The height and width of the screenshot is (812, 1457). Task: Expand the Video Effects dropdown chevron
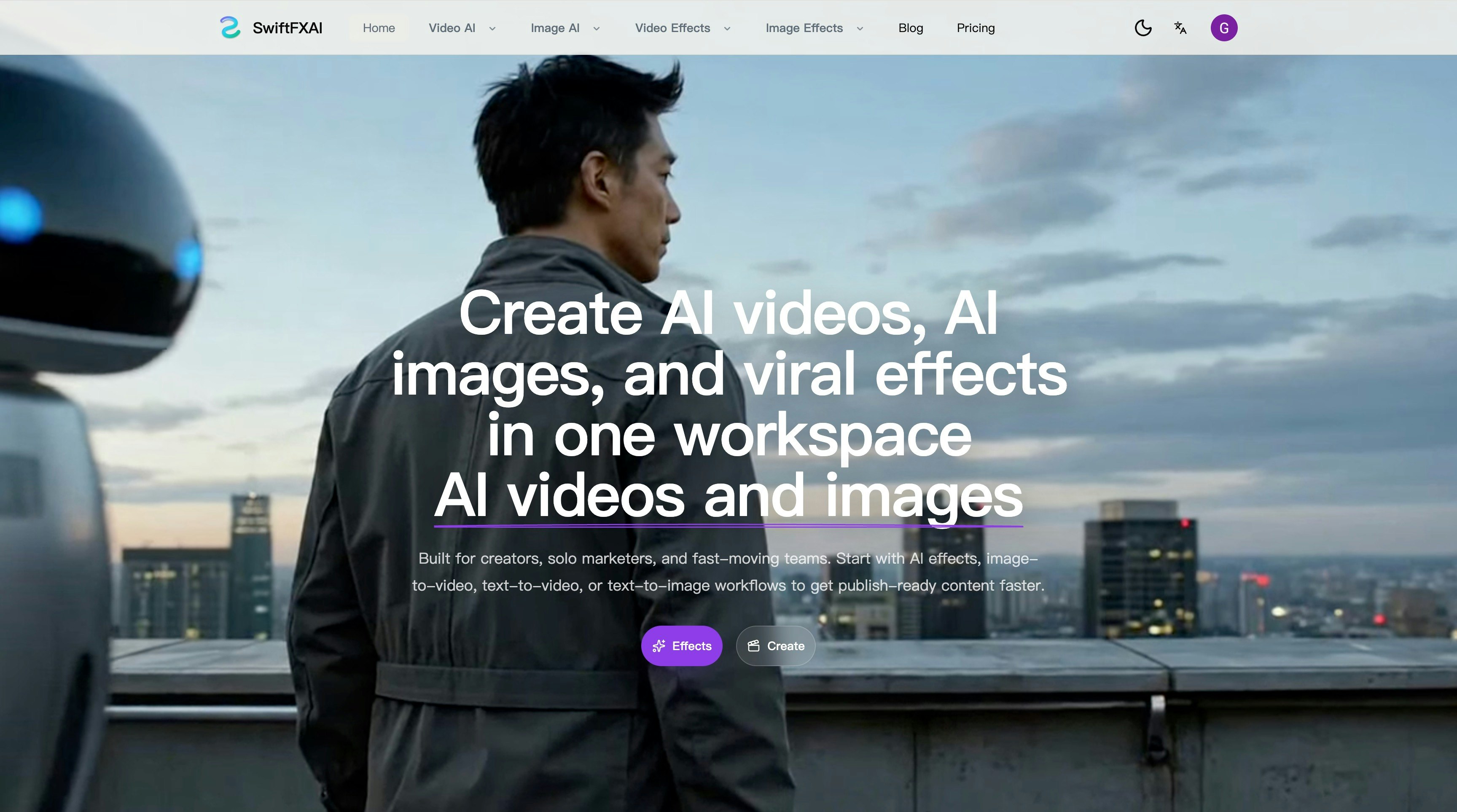click(x=727, y=28)
